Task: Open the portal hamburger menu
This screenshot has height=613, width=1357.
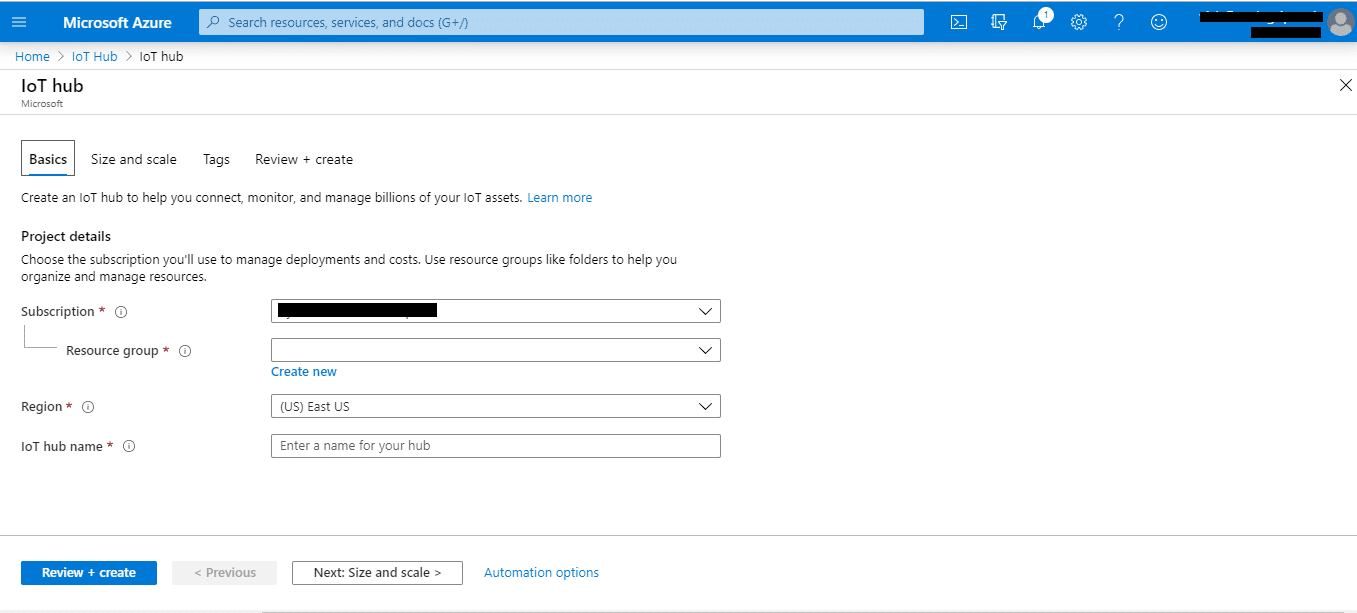Action: pyautogui.click(x=18, y=22)
